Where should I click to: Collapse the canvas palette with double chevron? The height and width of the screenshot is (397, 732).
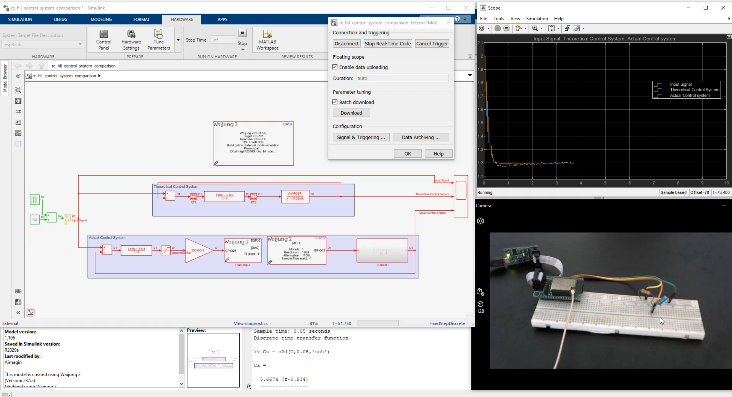point(18,312)
